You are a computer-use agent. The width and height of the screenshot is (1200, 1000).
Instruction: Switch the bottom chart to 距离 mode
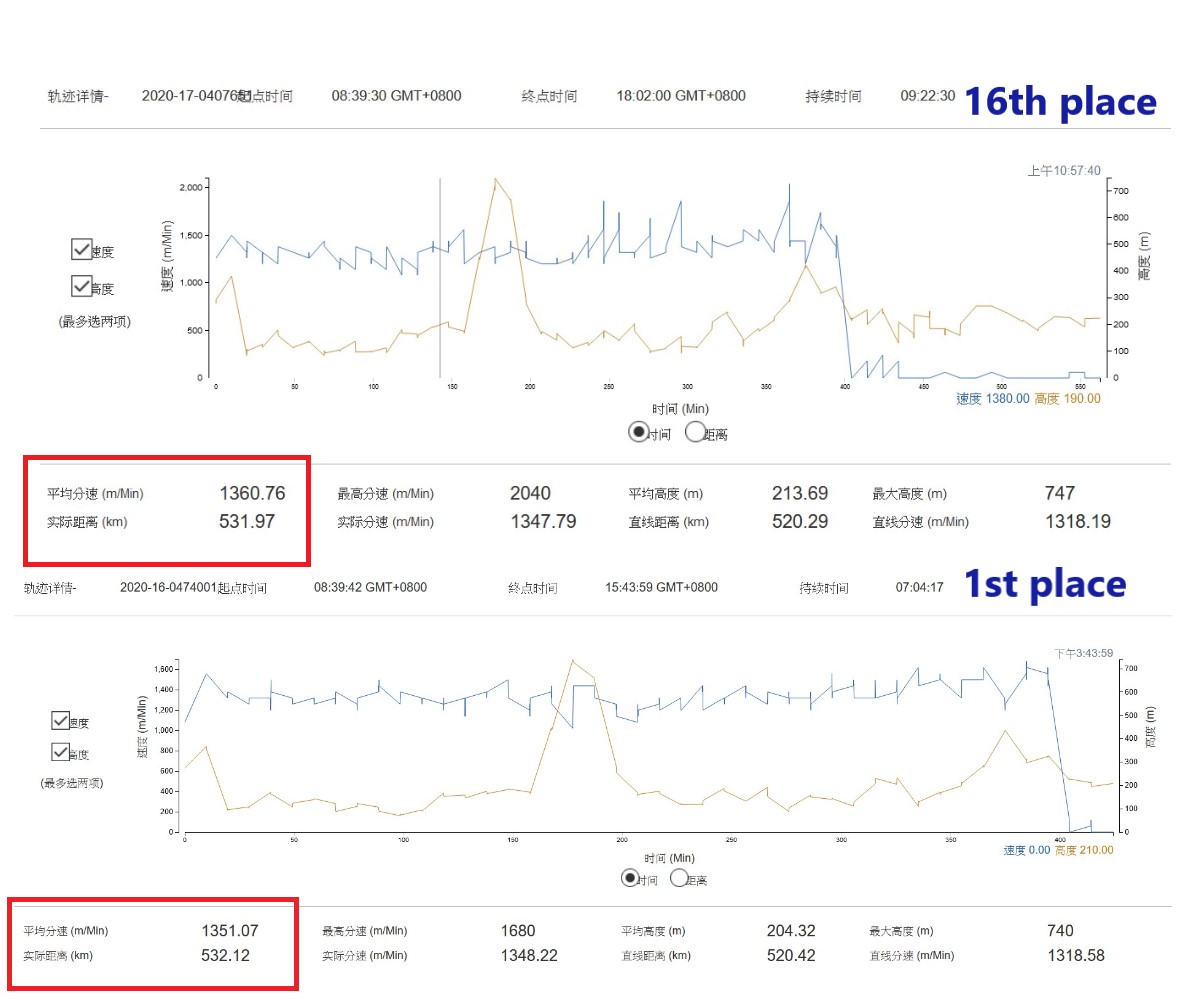tap(679, 878)
